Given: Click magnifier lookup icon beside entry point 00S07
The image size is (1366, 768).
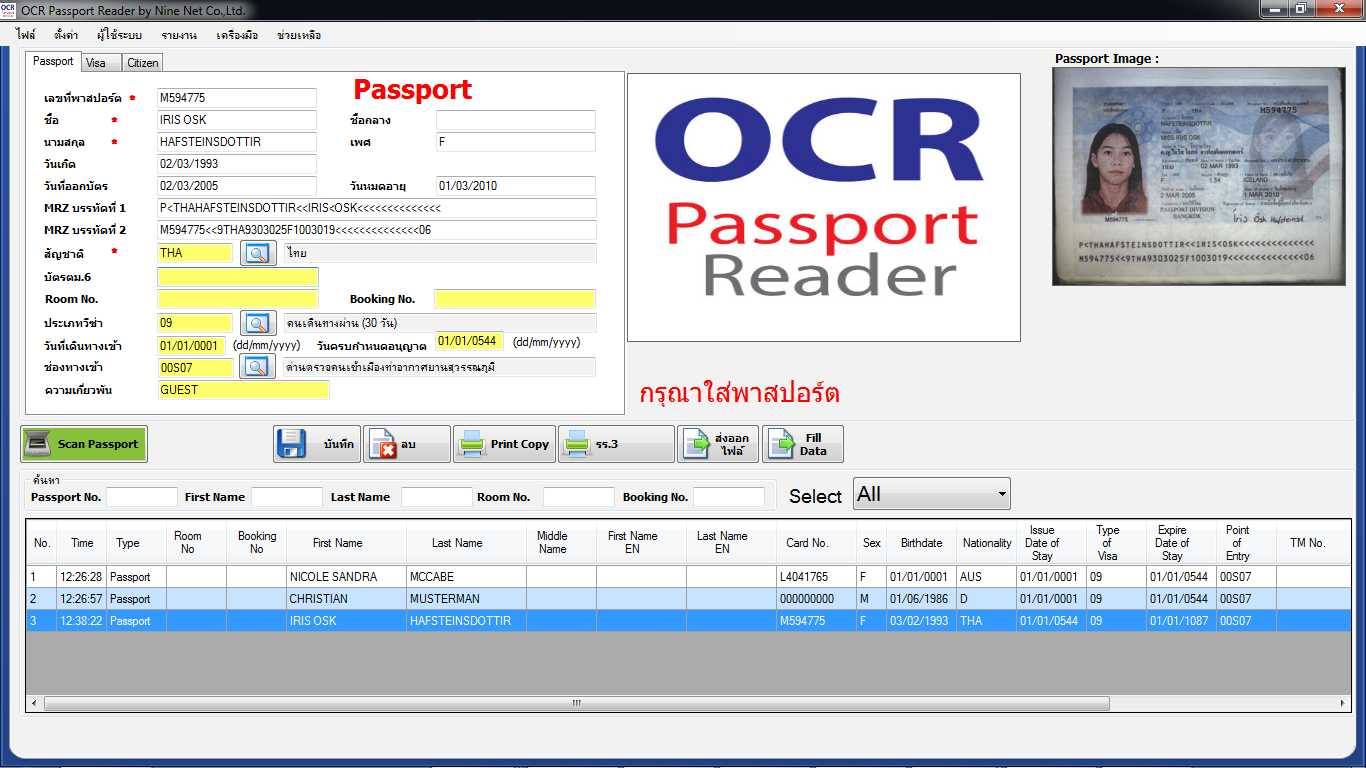Looking at the screenshot, I should tap(258, 367).
